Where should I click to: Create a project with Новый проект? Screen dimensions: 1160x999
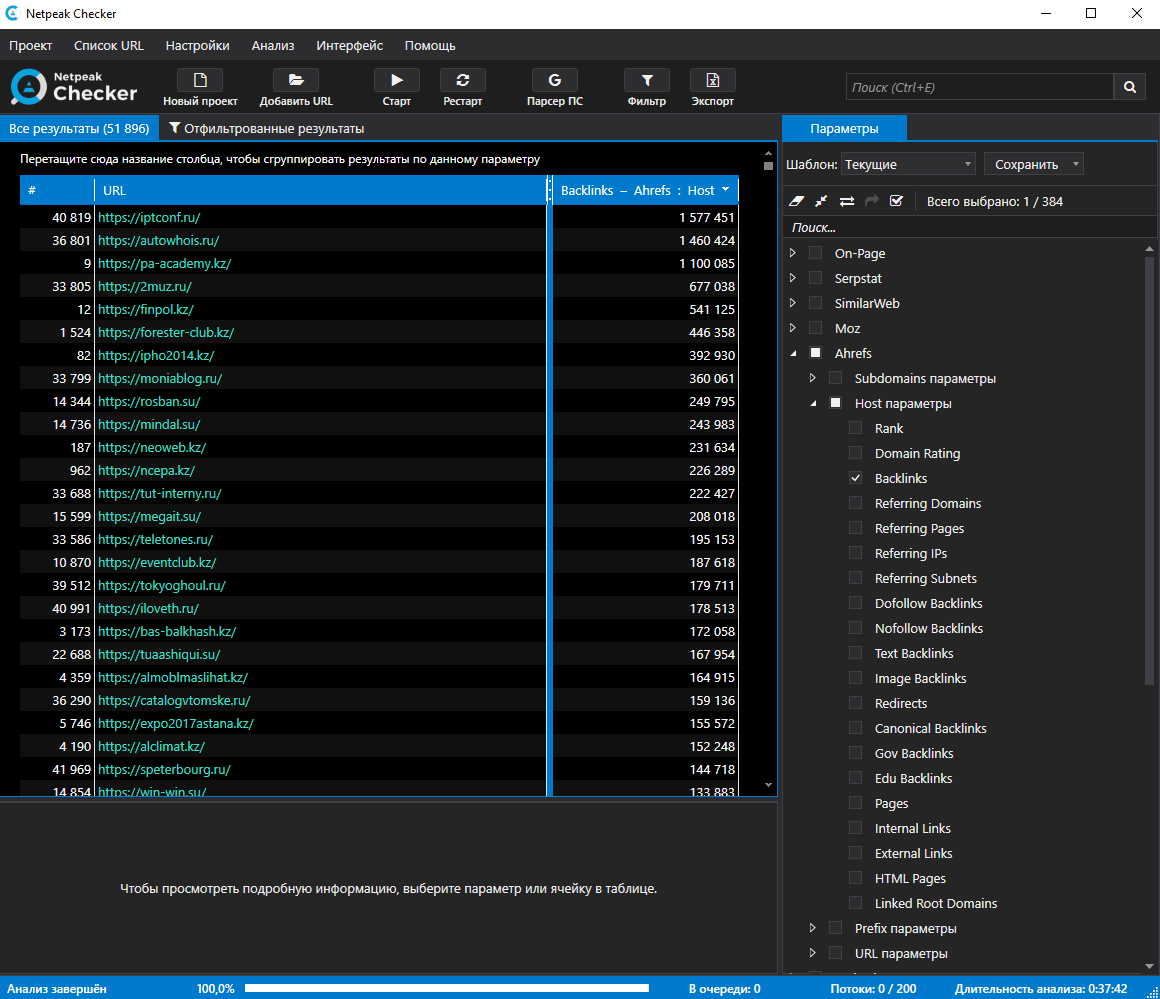[x=200, y=87]
